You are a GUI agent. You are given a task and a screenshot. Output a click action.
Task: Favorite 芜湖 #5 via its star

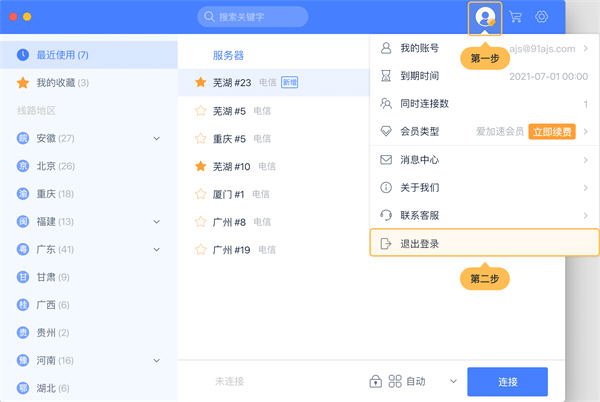pyautogui.click(x=201, y=111)
